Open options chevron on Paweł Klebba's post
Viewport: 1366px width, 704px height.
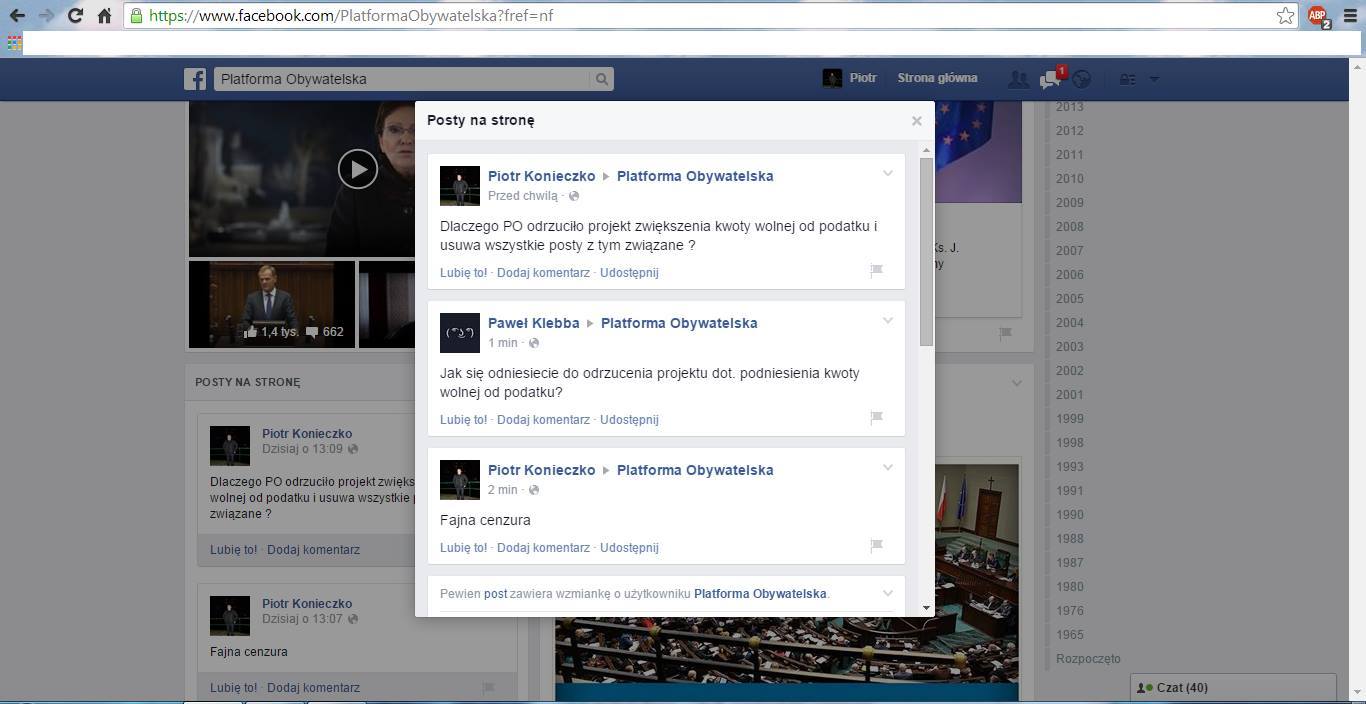(x=887, y=321)
